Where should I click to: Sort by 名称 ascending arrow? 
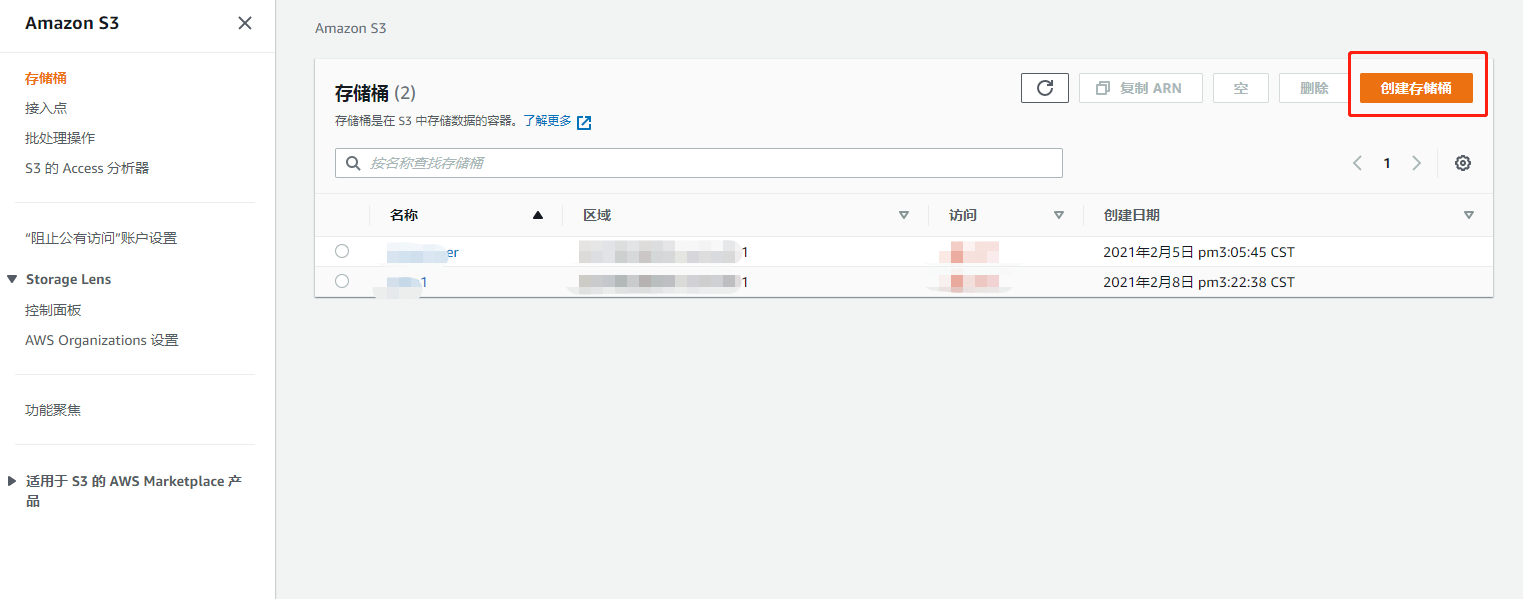pos(538,215)
